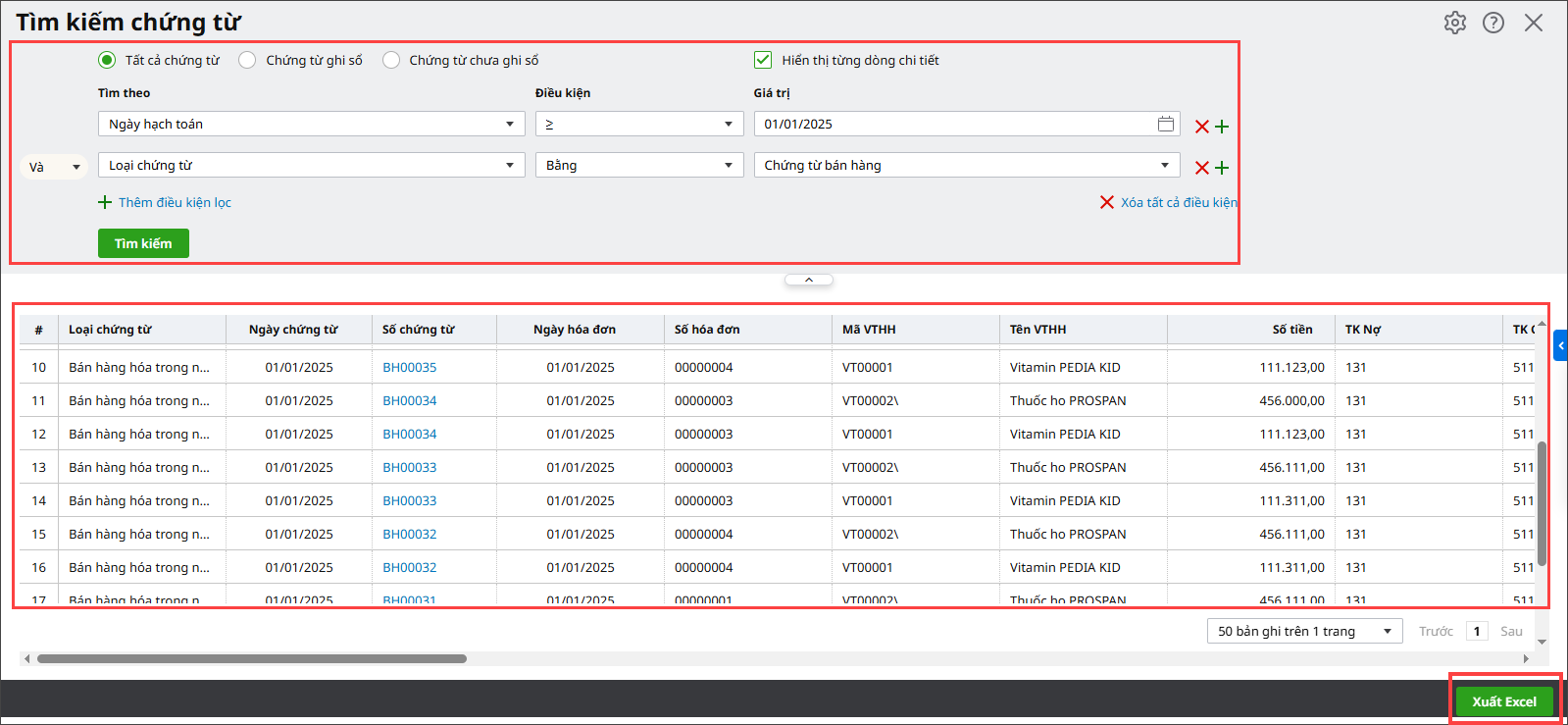Viewport: 1568px width, 725px height.
Task: Click the help question mark icon
Action: point(1492,23)
